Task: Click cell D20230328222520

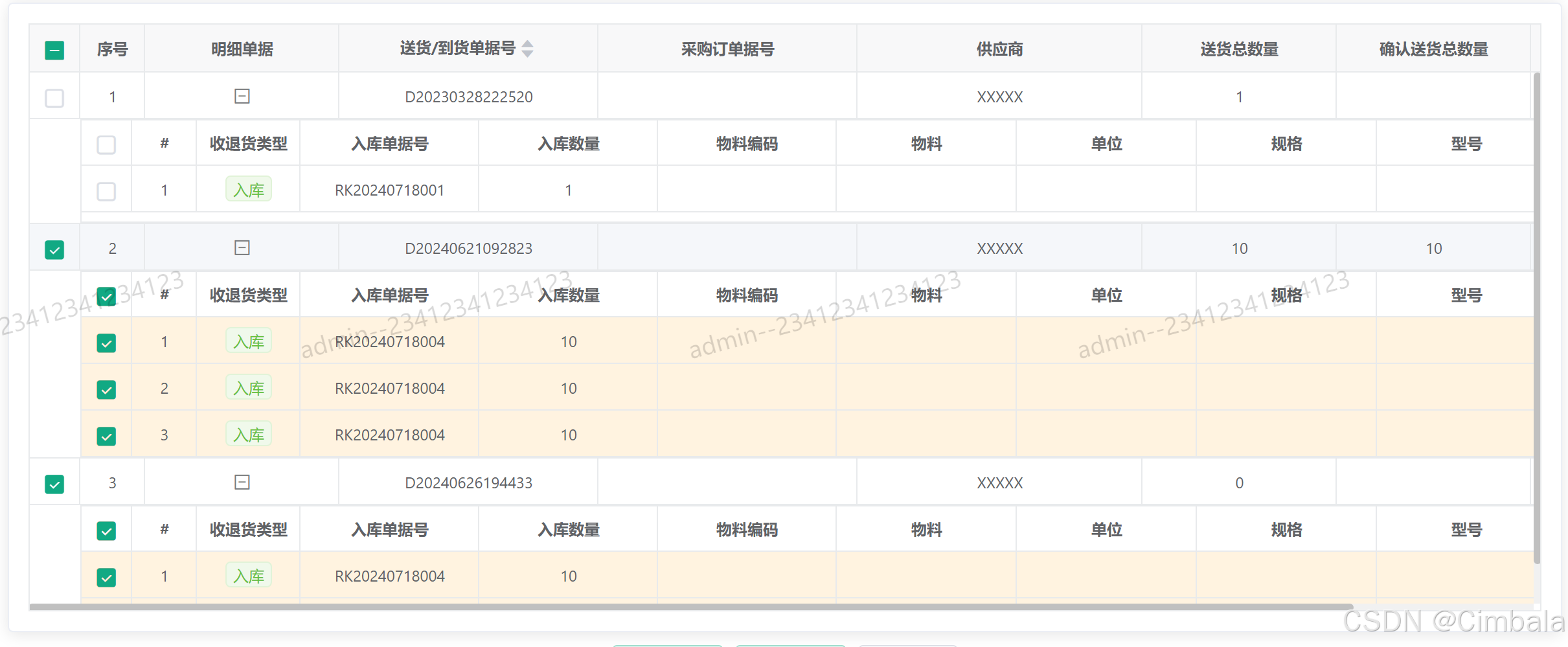Action: pos(468,97)
